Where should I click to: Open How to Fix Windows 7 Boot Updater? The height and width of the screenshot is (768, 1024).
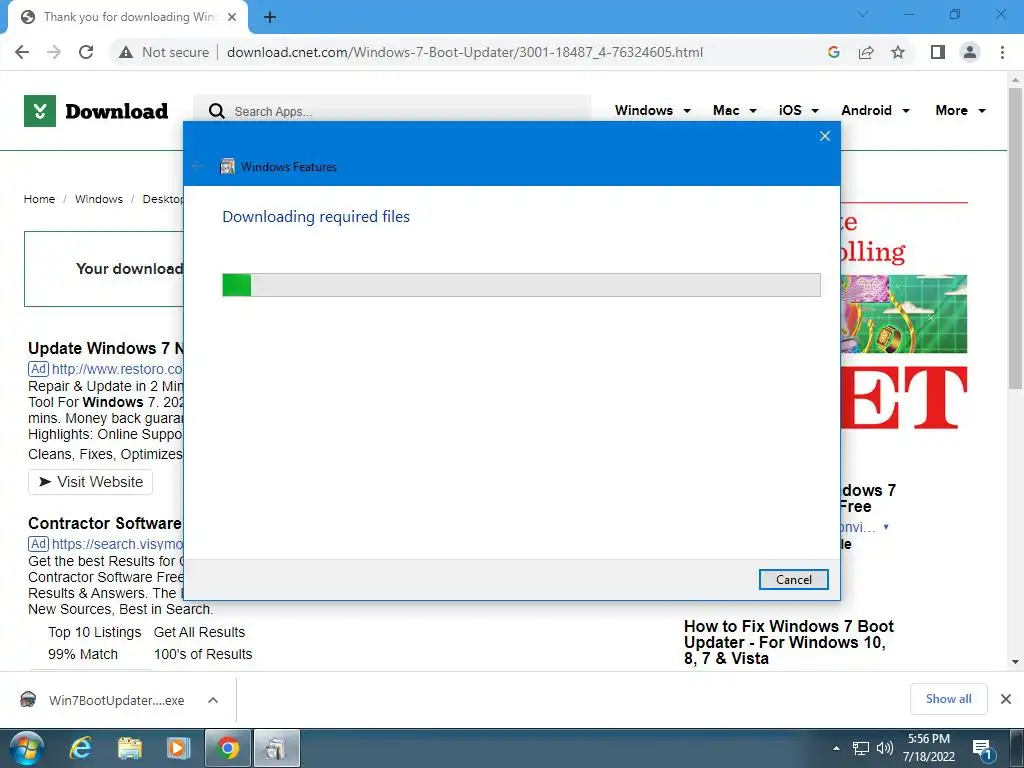(788, 642)
